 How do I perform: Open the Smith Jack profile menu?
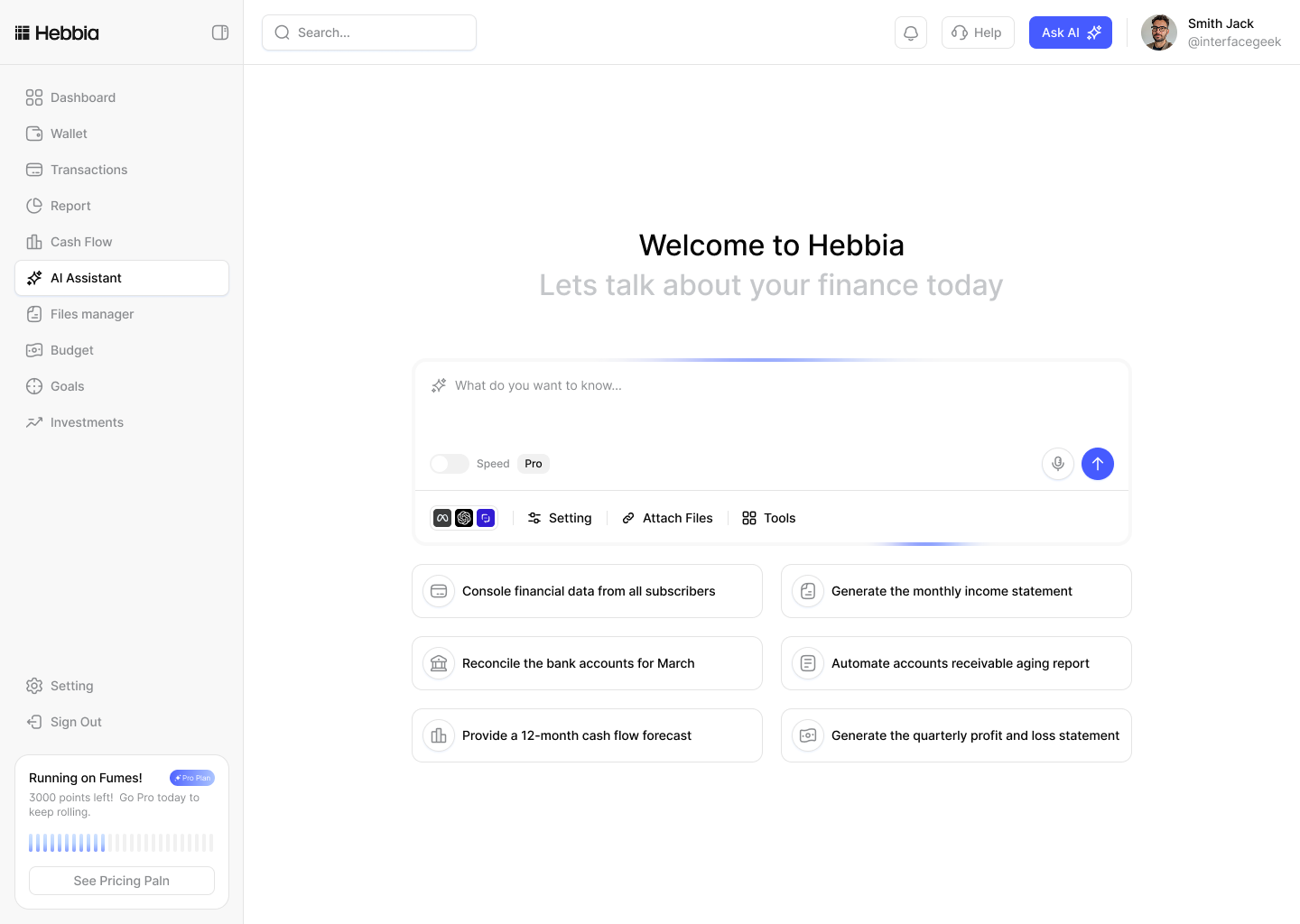(1211, 32)
